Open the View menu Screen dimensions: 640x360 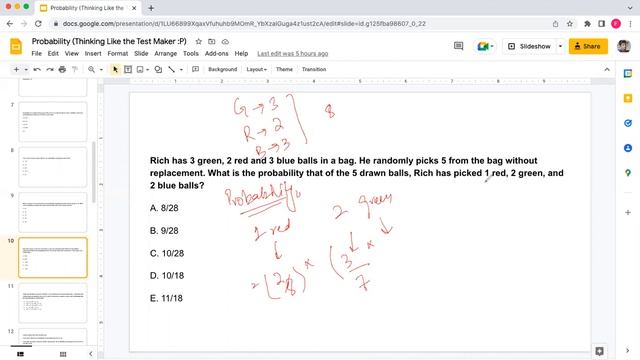point(71,53)
